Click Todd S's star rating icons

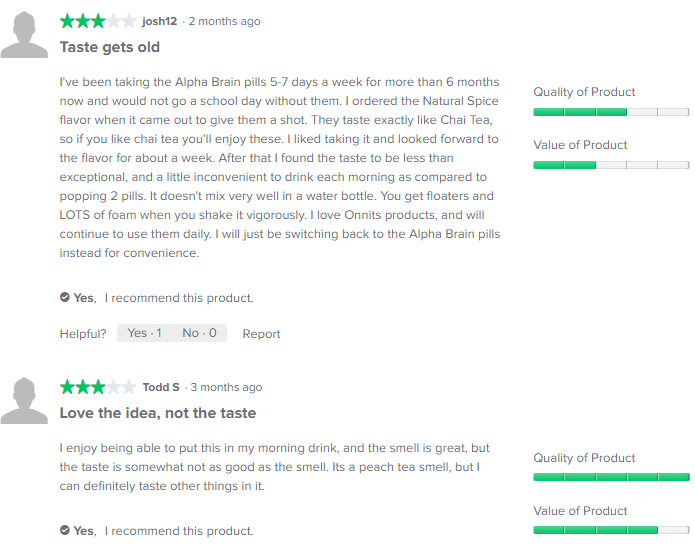(97, 387)
